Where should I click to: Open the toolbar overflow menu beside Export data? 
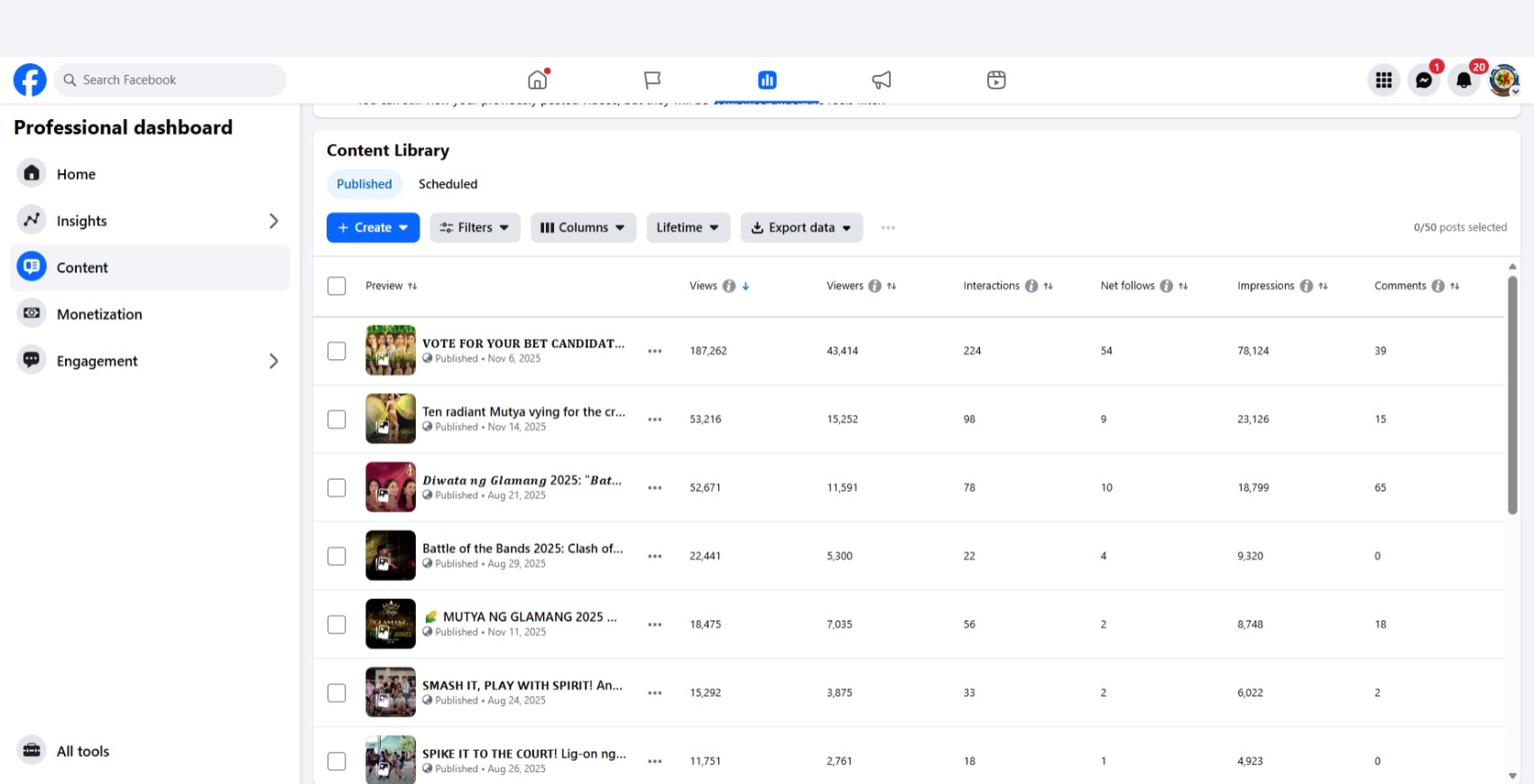pos(888,227)
